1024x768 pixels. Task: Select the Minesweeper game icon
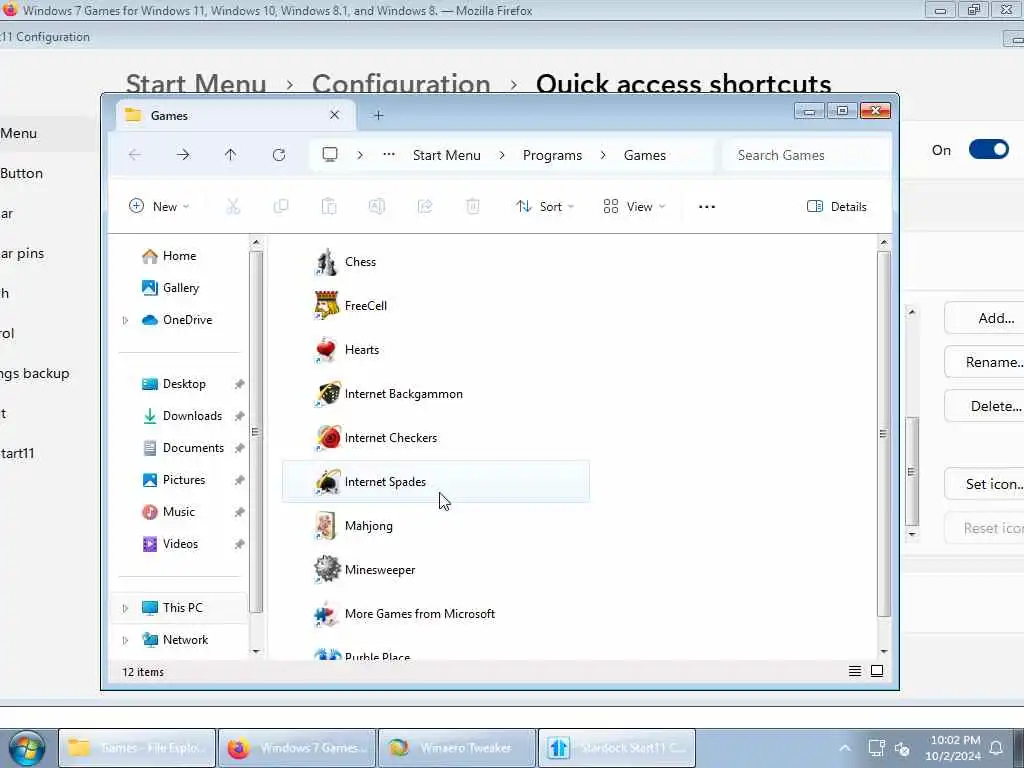pos(327,569)
